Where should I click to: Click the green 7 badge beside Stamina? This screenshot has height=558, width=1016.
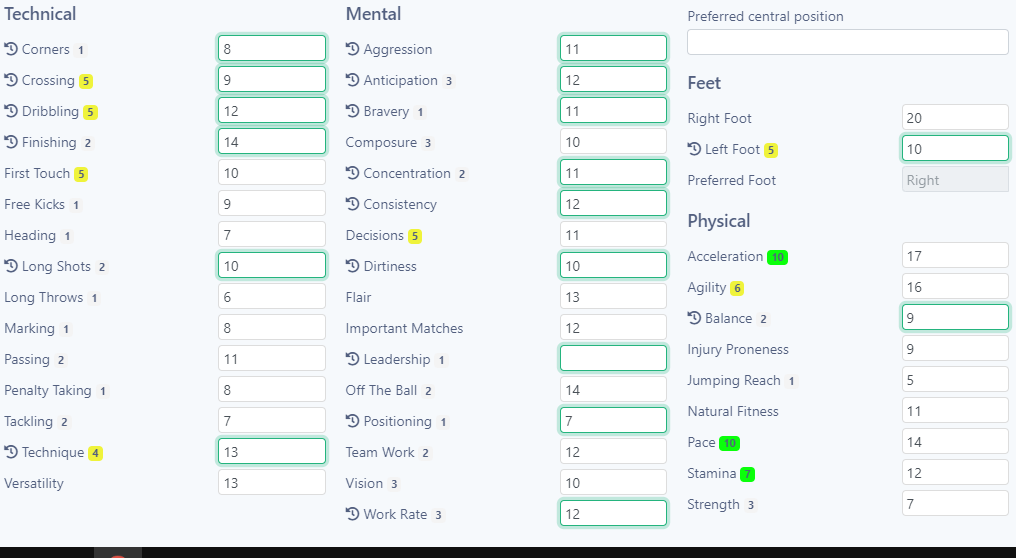748,474
